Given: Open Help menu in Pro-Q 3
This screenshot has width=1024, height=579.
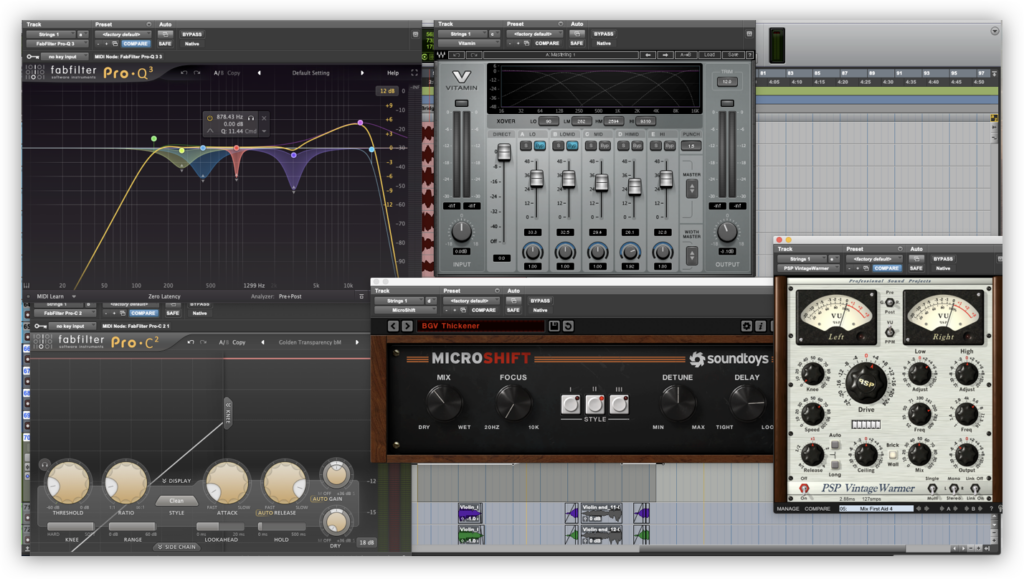Looking at the screenshot, I should pyautogui.click(x=393, y=73).
